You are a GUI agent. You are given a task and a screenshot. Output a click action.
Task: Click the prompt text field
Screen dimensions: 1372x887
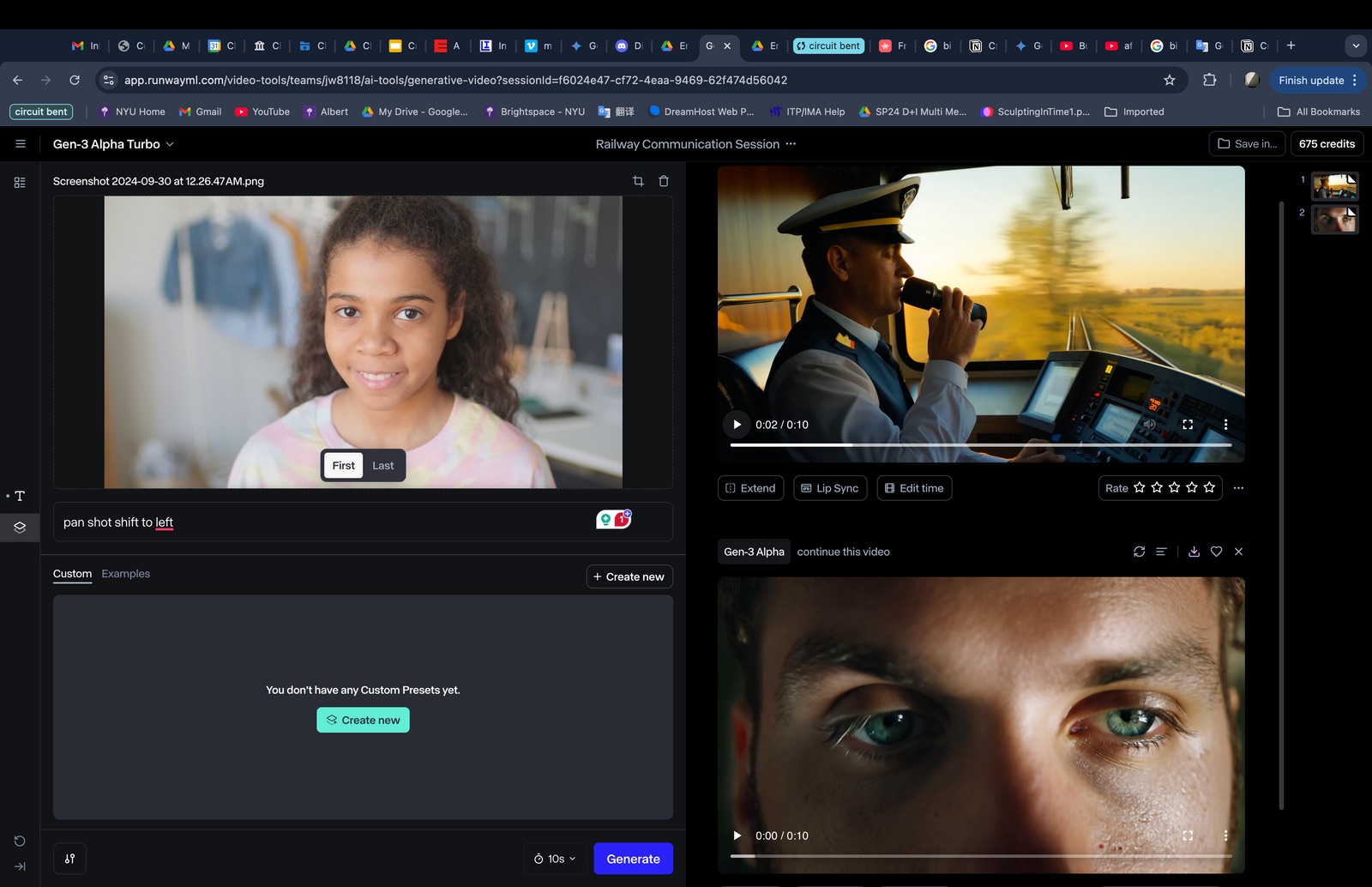click(x=363, y=522)
